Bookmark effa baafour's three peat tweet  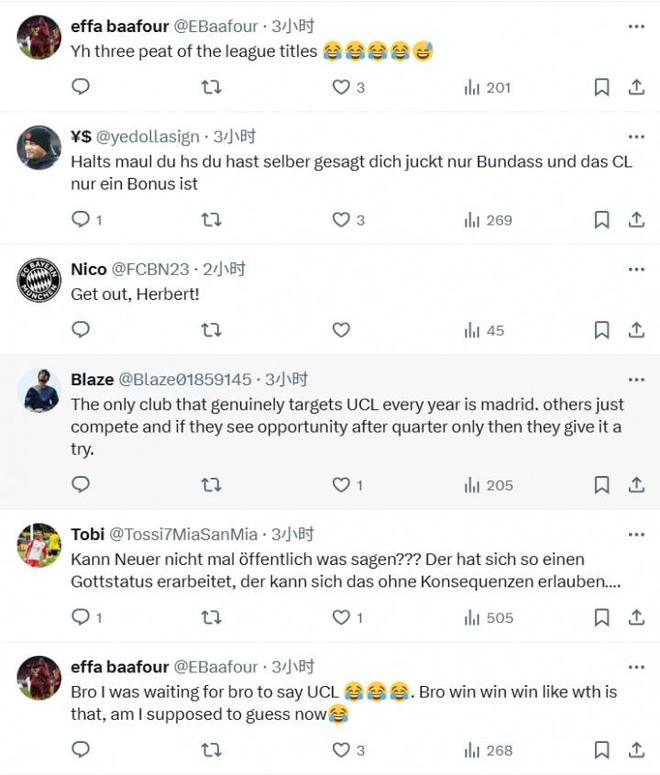click(601, 87)
